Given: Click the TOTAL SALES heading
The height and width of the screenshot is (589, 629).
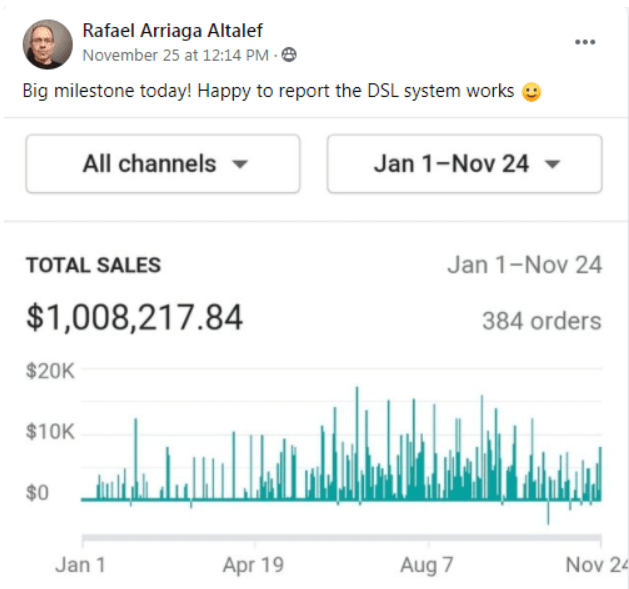Looking at the screenshot, I should 93,266.
